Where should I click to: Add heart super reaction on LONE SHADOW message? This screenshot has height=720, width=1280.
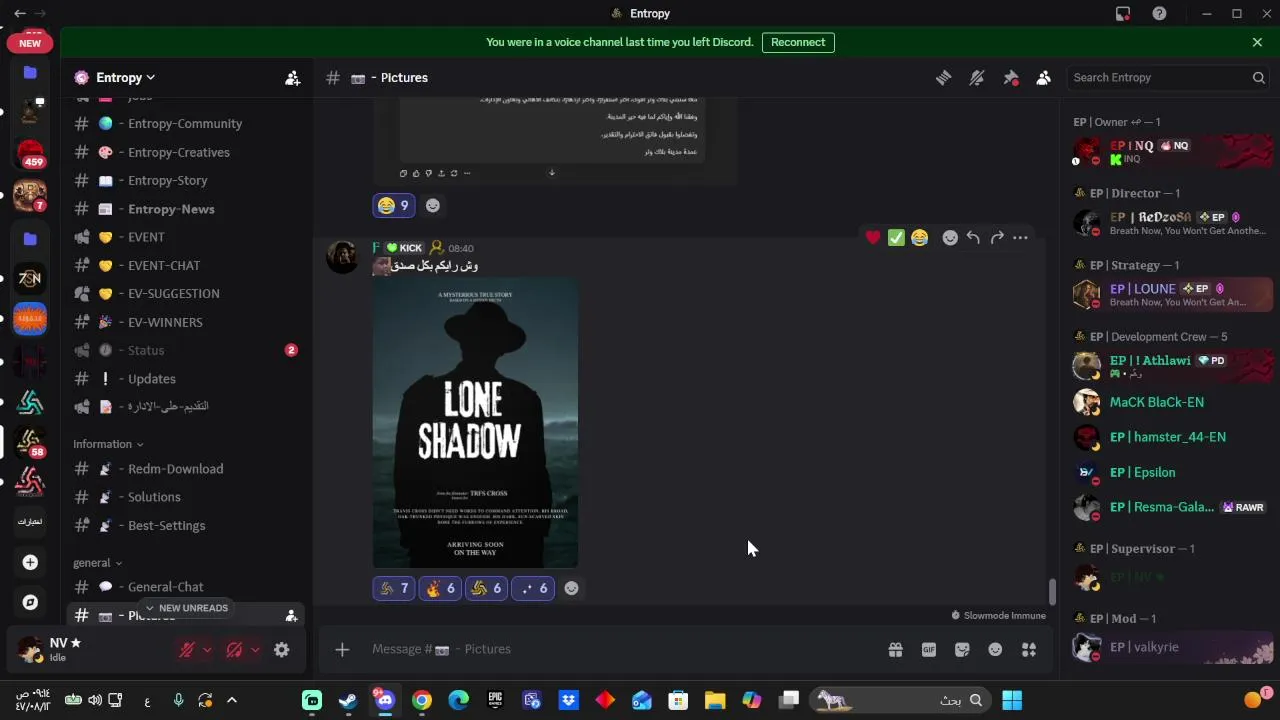(873, 237)
